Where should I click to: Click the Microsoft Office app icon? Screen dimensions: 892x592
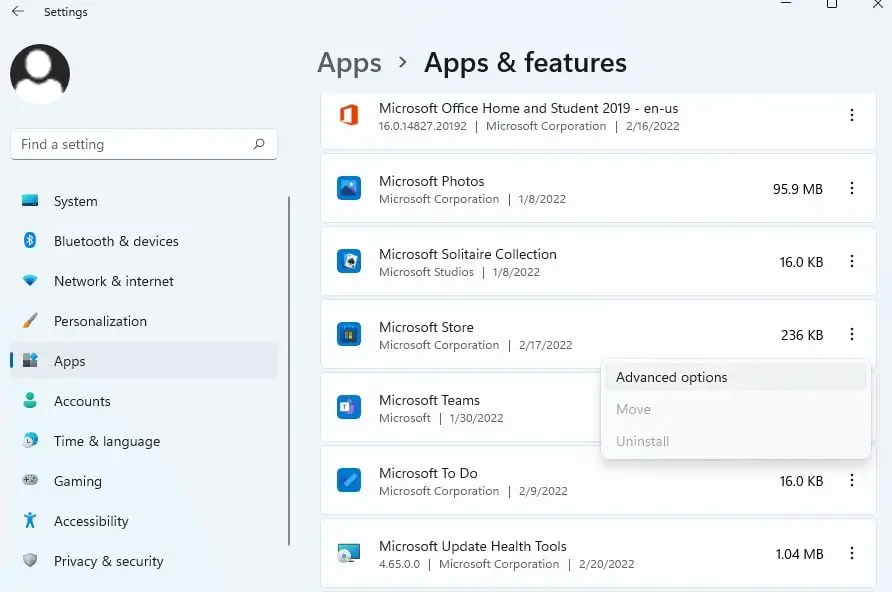tap(349, 115)
